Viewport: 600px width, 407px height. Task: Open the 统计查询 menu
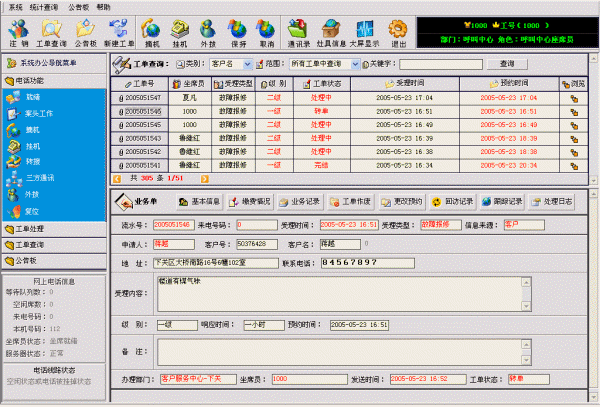pos(45,6)
